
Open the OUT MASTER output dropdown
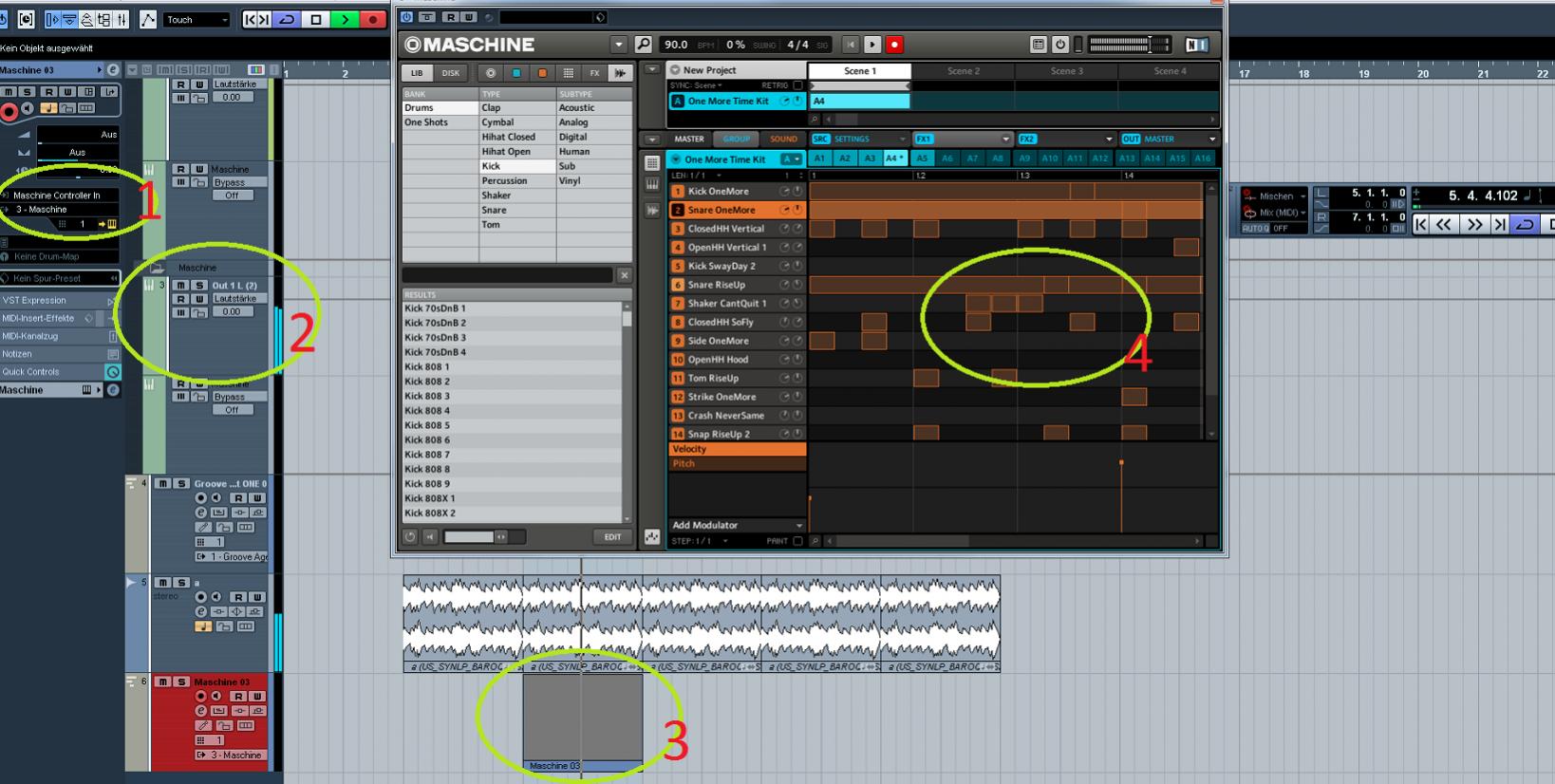[x=1212, y=139]
